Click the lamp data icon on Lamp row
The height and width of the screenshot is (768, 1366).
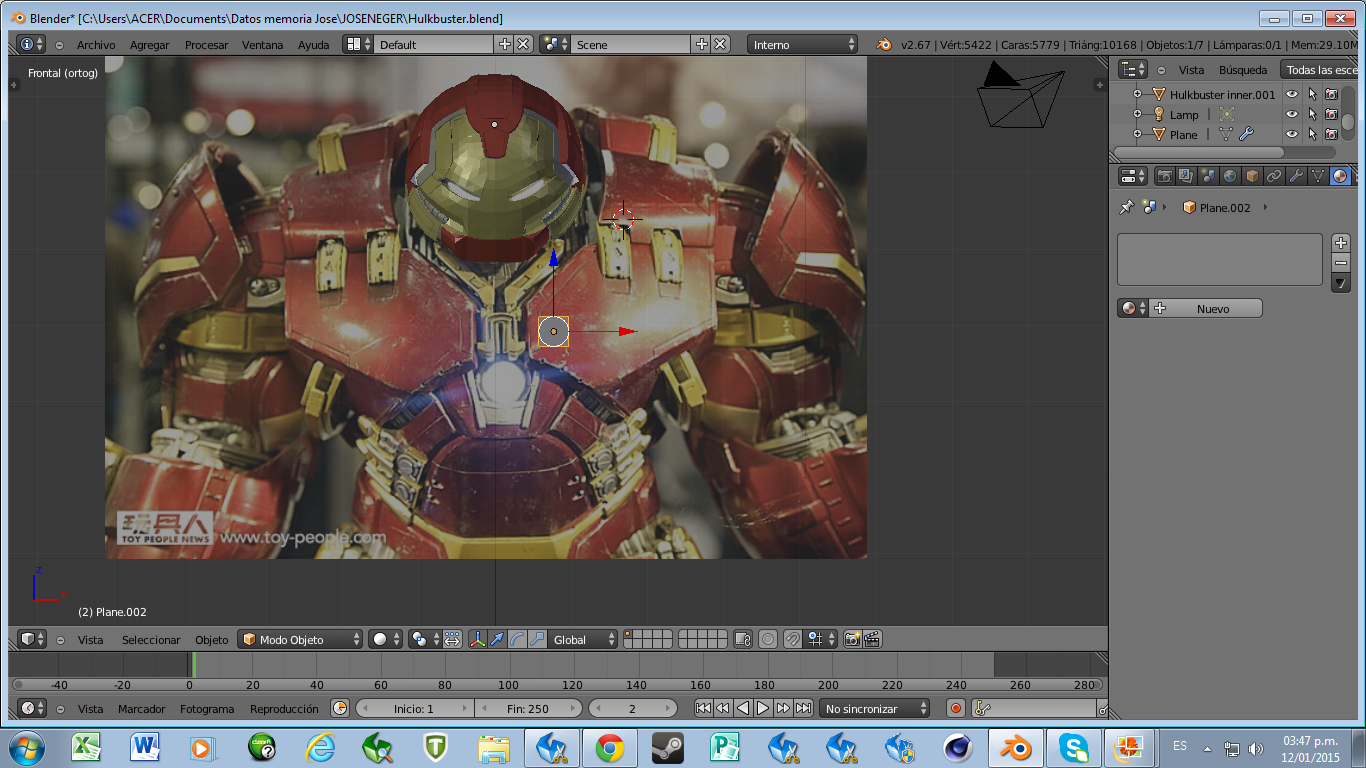[1227, 114]
